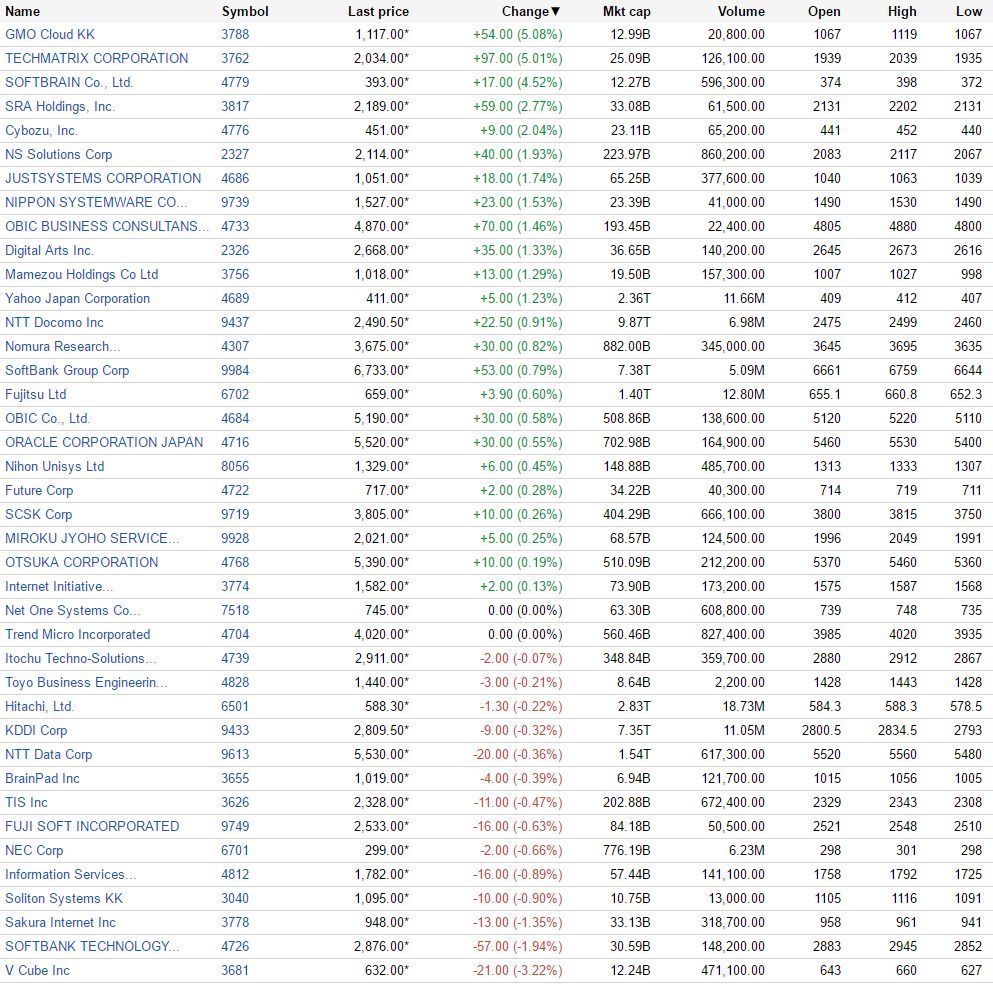
Task: Click symbol 4689 for Yahoo Japan
Action: [x=235, y=299]
